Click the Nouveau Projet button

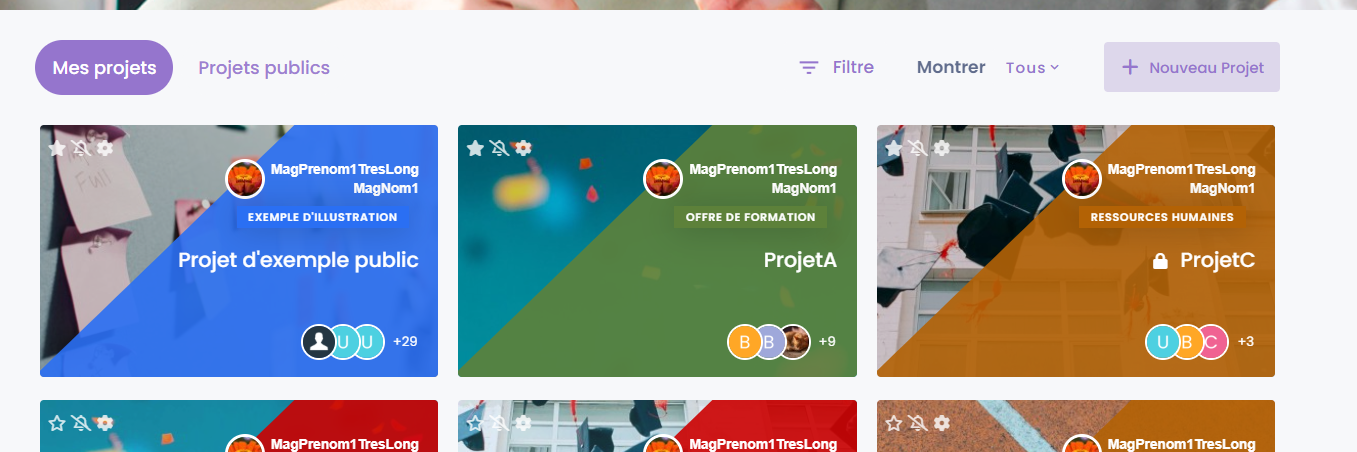tap(1192, 67)
